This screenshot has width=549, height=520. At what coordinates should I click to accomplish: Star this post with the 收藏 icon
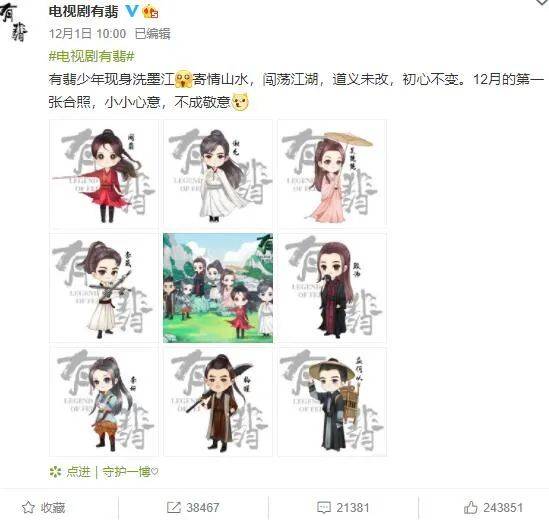click(x=28, y=507)
